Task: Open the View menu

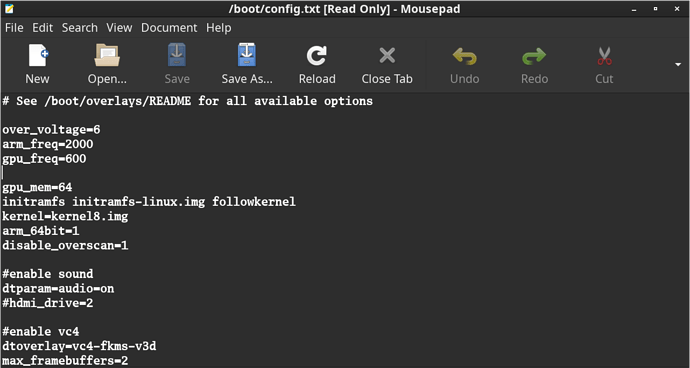Action: click(x=119, y=28)
